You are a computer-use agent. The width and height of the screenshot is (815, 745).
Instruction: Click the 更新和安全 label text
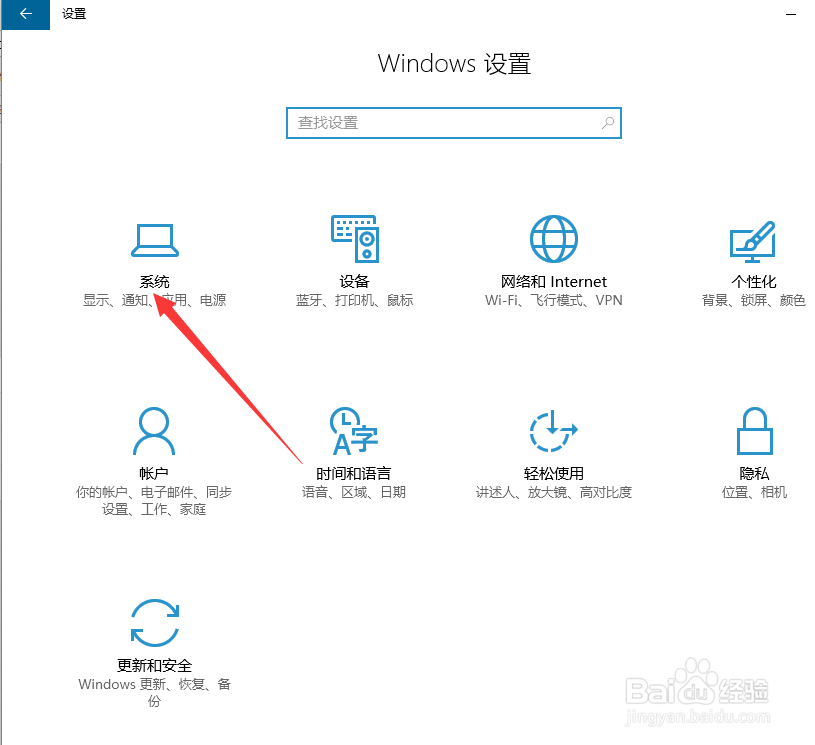click(x=154, y=665)
